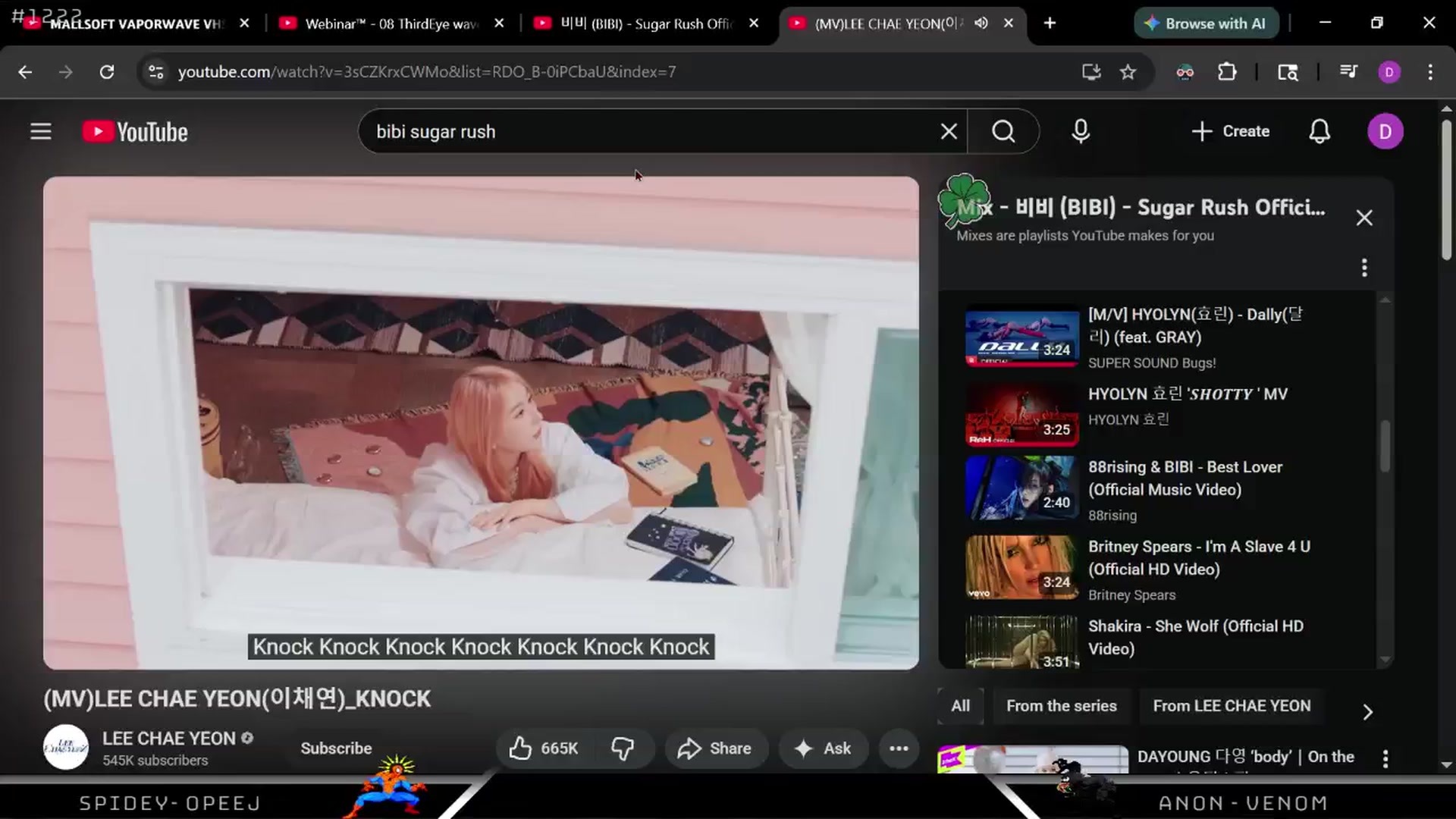This screenshot has height=819, width=1456.
Task: Dislike this video
Action: (x=623, y=748)
